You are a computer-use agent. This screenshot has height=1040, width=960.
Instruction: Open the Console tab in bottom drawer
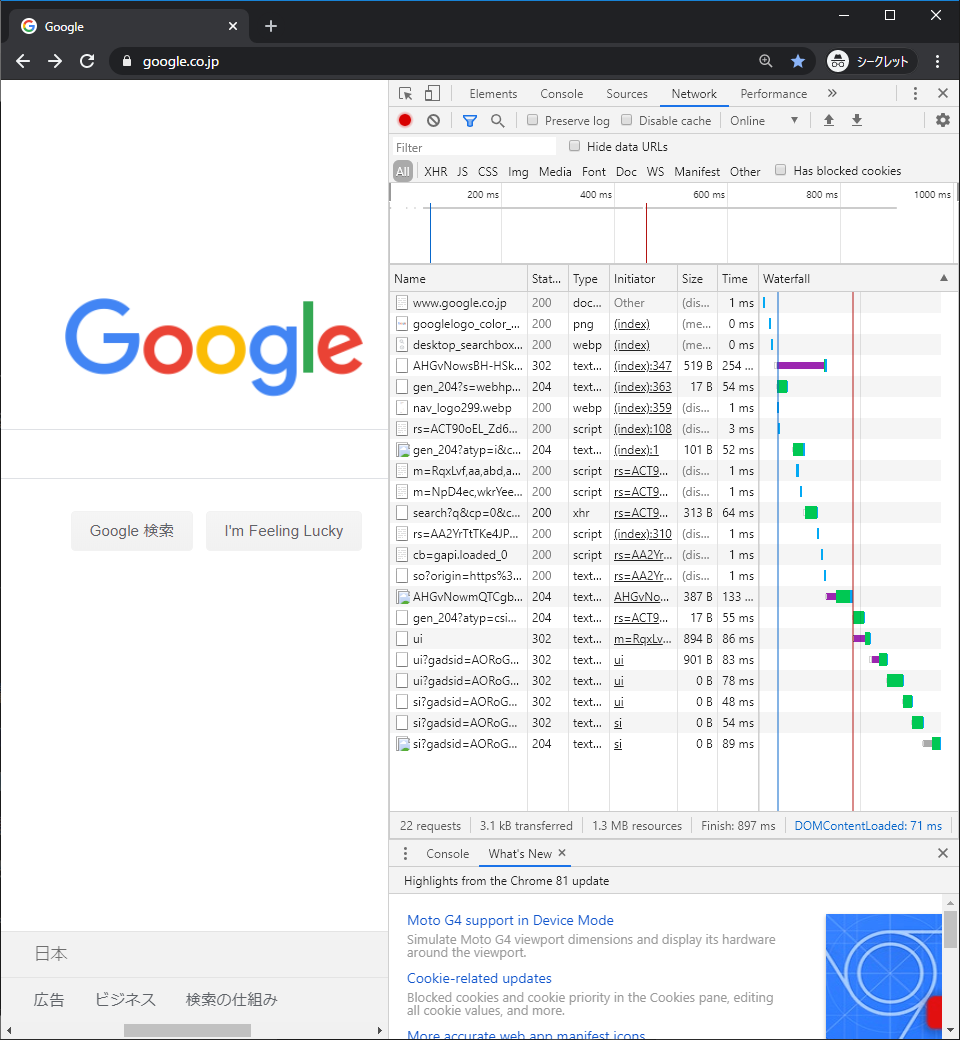[447, 854]
